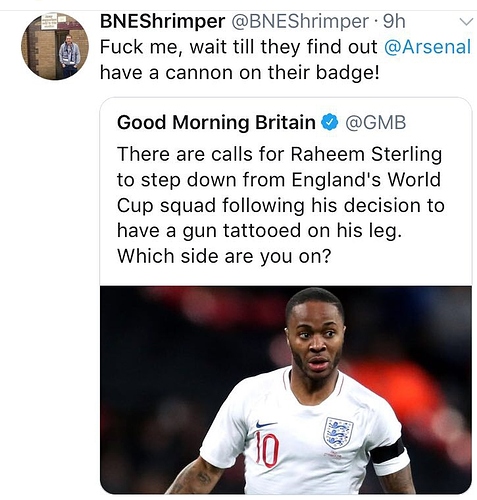Screen dimensions: 477x500
Task: Click the quoted tweet card border area
Action: (x=286, y=295)
